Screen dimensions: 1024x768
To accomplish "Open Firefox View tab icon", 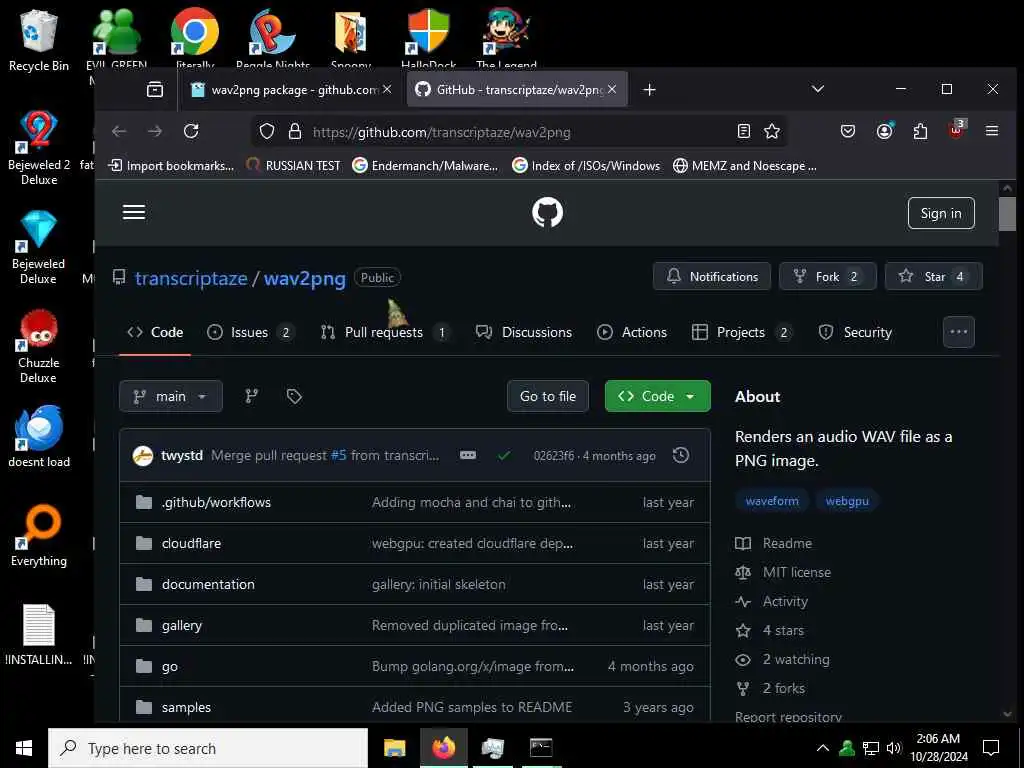I will tap(155, 89).
